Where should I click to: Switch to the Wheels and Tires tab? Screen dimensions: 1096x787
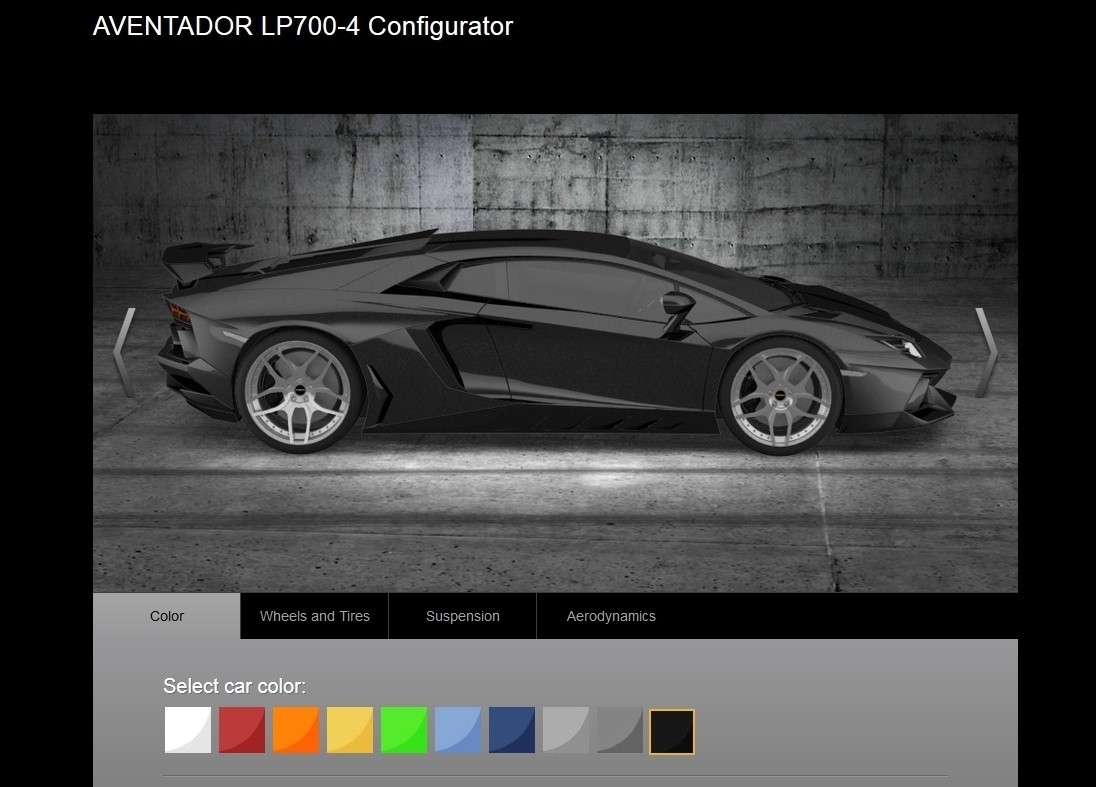(315, 616)
